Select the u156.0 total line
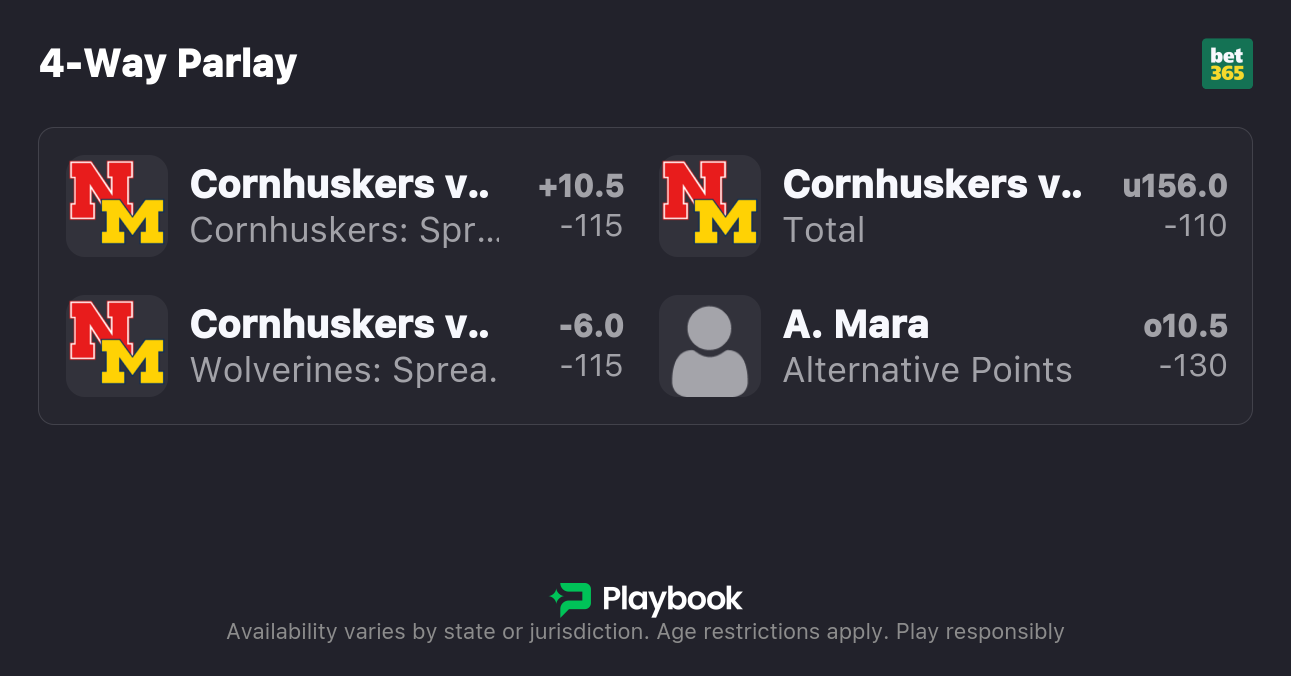Screen dimensions: 1291x676 pyautogui.click(x=1174, y=186)
